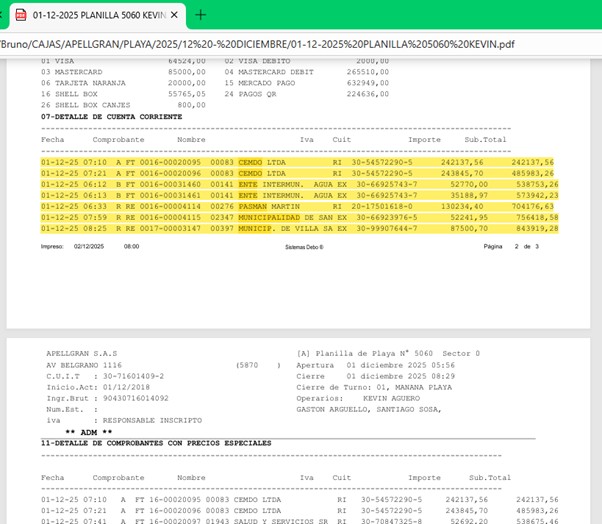Click the PDF file icon on the tab

click(x=20, y=15)
